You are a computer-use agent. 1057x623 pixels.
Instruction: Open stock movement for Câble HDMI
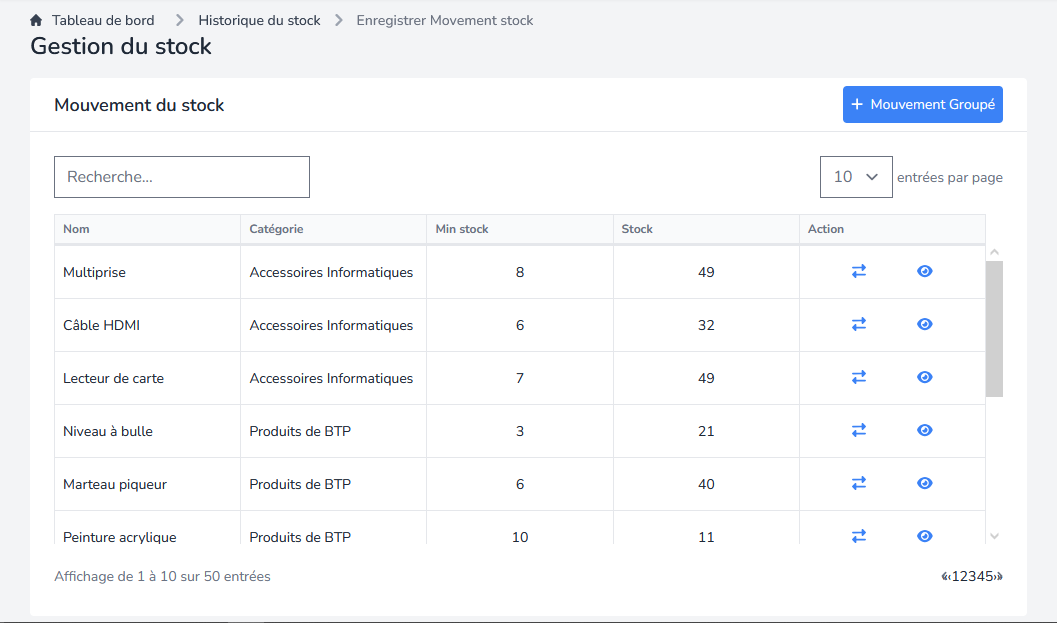[858, 324]
